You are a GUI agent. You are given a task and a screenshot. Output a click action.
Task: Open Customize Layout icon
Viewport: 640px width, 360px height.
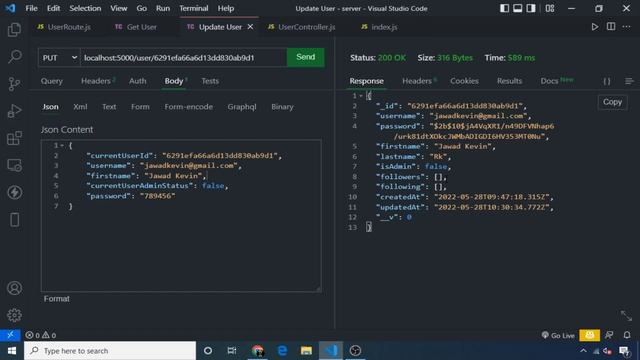(x=550, y=8)
